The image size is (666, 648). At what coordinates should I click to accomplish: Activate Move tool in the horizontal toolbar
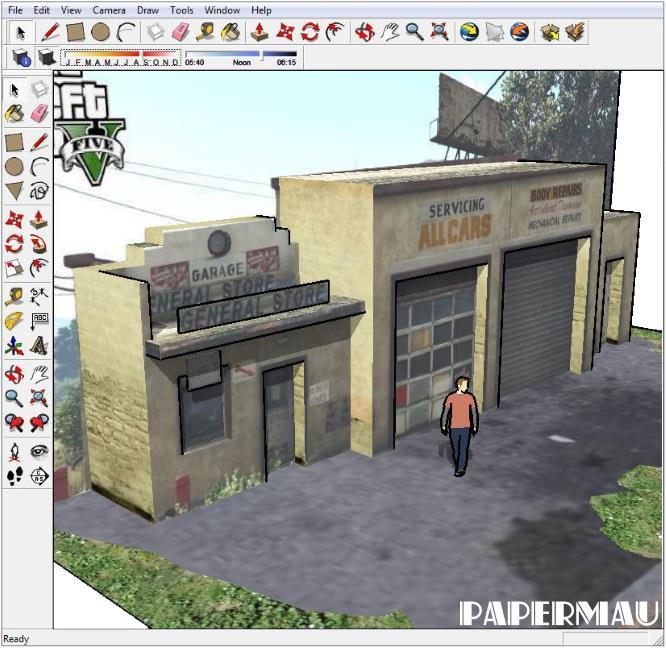[285, 32]
